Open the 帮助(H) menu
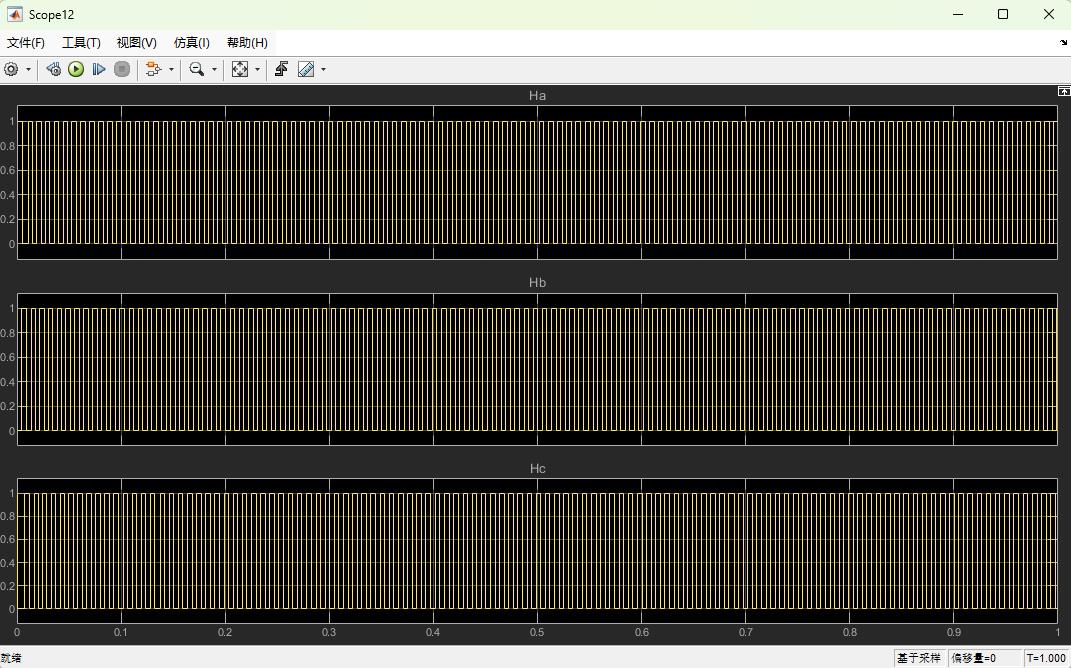Viewport: 1071px width, 668px height. (247, 43)
